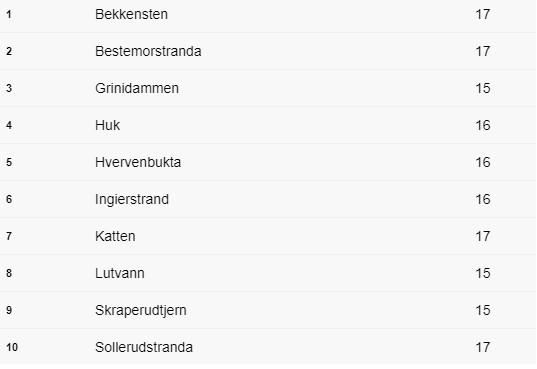Click the value 15 beside Grinidammen
The height and width of the screenshot is (369, 537).
tap(483, 88)
